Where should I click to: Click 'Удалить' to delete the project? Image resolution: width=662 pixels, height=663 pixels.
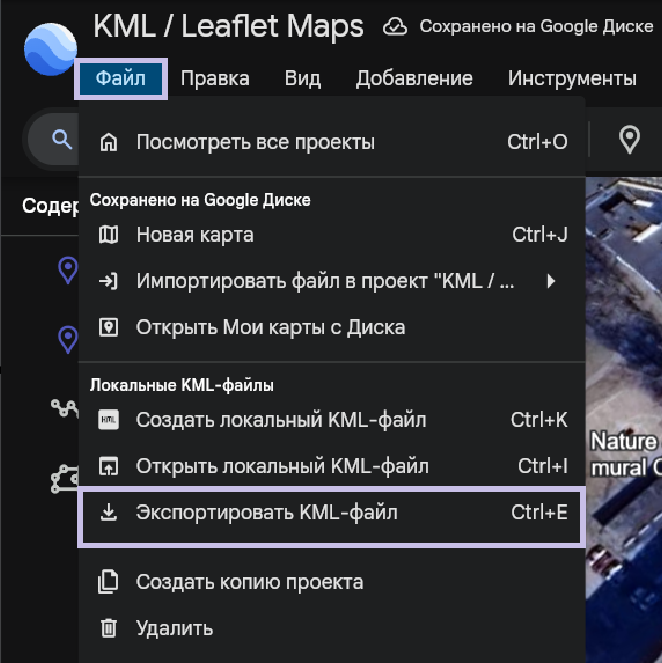[174, 628]
